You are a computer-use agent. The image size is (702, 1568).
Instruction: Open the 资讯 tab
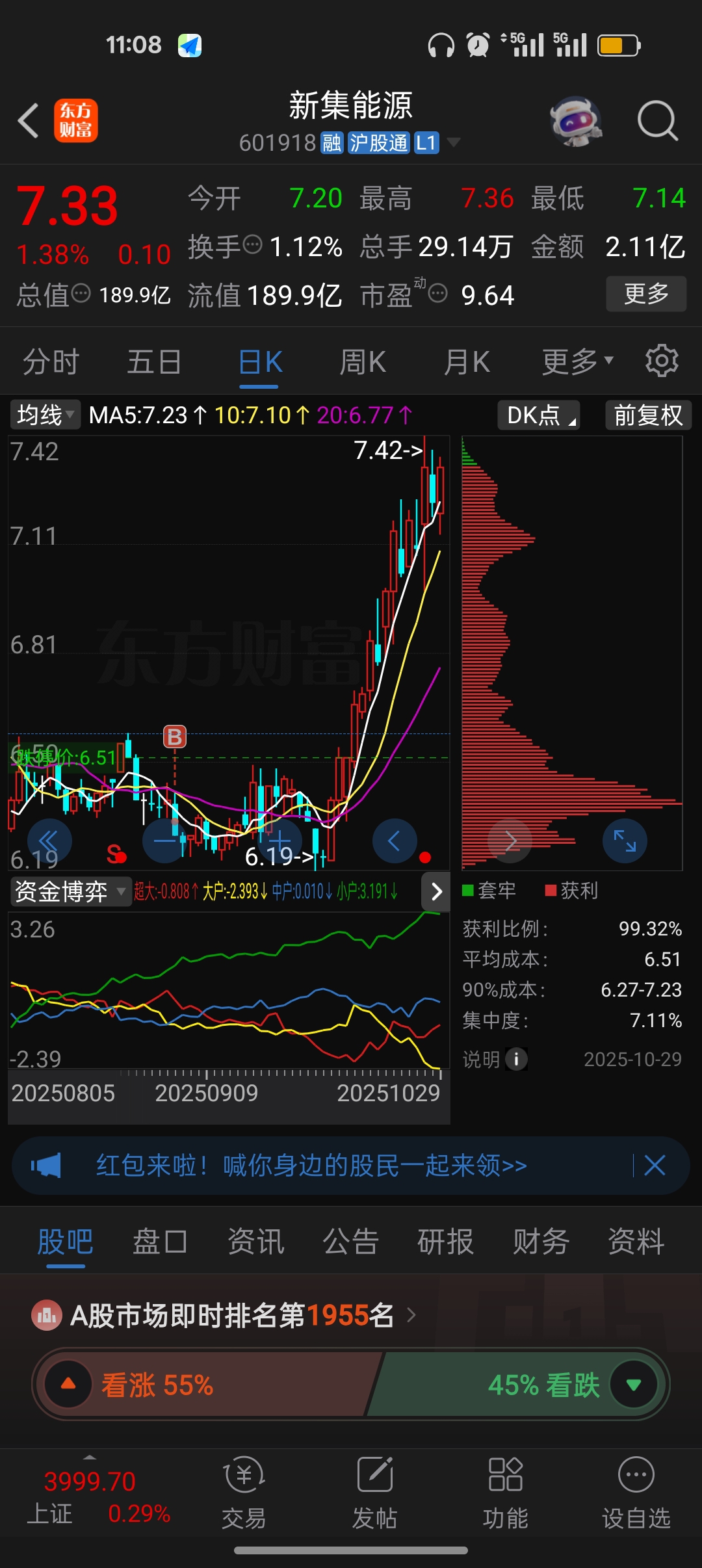click(255, 1242)
